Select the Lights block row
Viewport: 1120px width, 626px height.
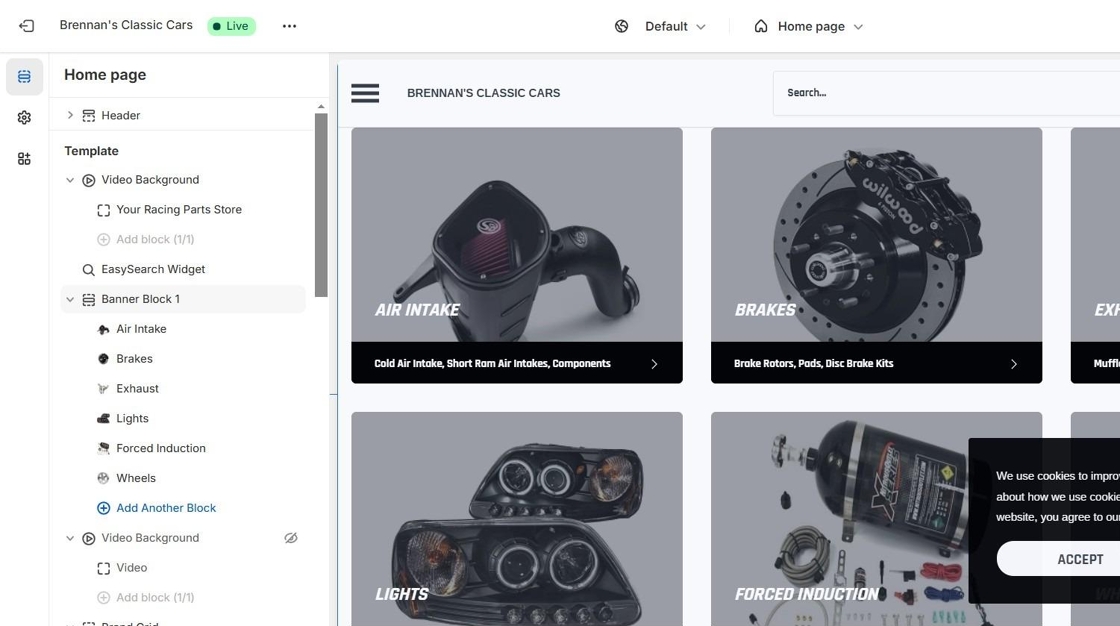[184, 419]
